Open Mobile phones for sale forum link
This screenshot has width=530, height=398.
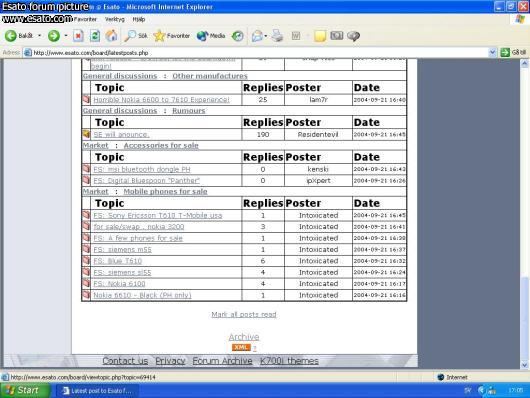[x=165, y=191]
